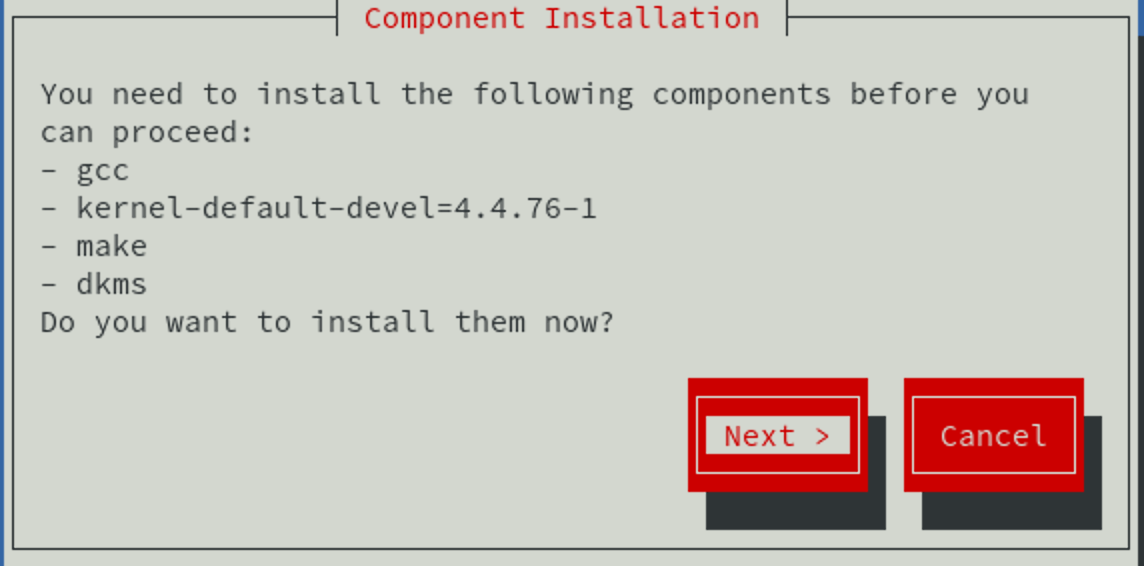The width and height of the screenshot is (1144, 566).
Task: Click the make component entry
Action: [x=112, y=247]
